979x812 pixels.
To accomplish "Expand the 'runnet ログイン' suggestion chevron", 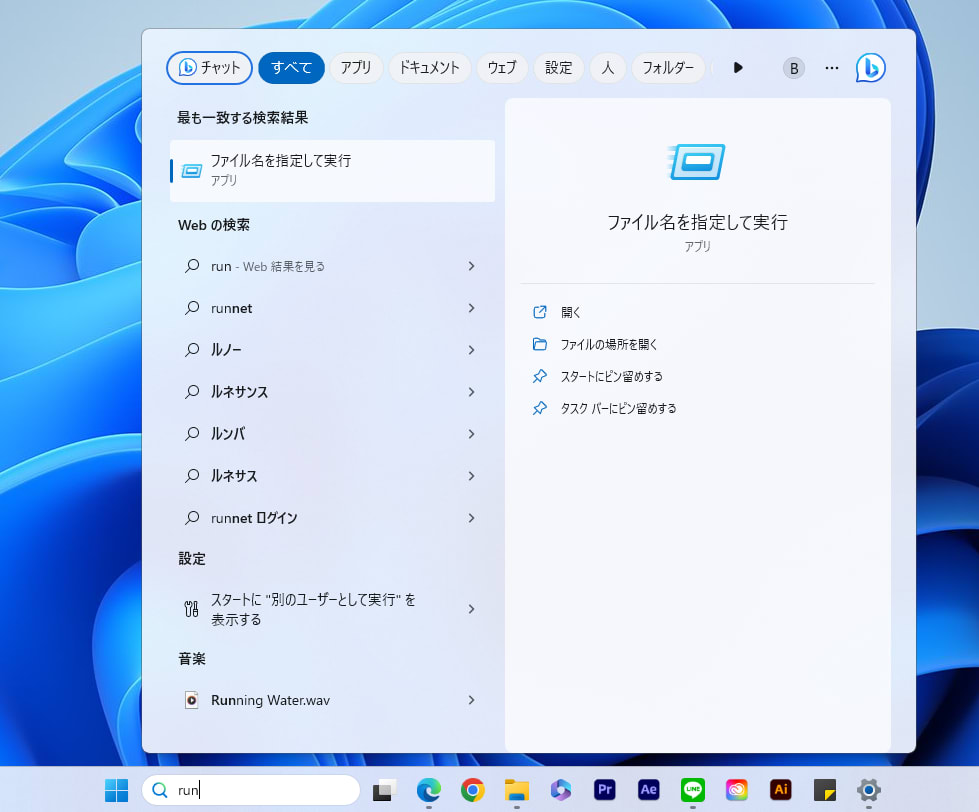I will point(471,518).
